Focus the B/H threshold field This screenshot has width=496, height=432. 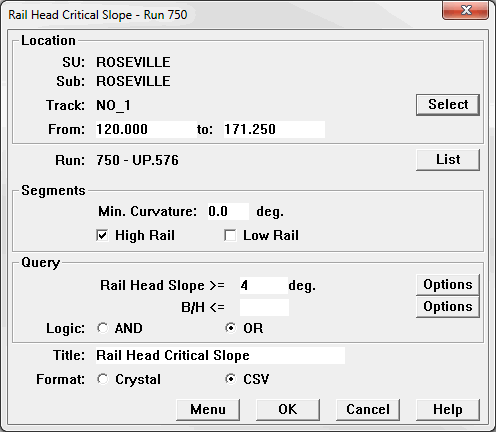pos(264,307)
